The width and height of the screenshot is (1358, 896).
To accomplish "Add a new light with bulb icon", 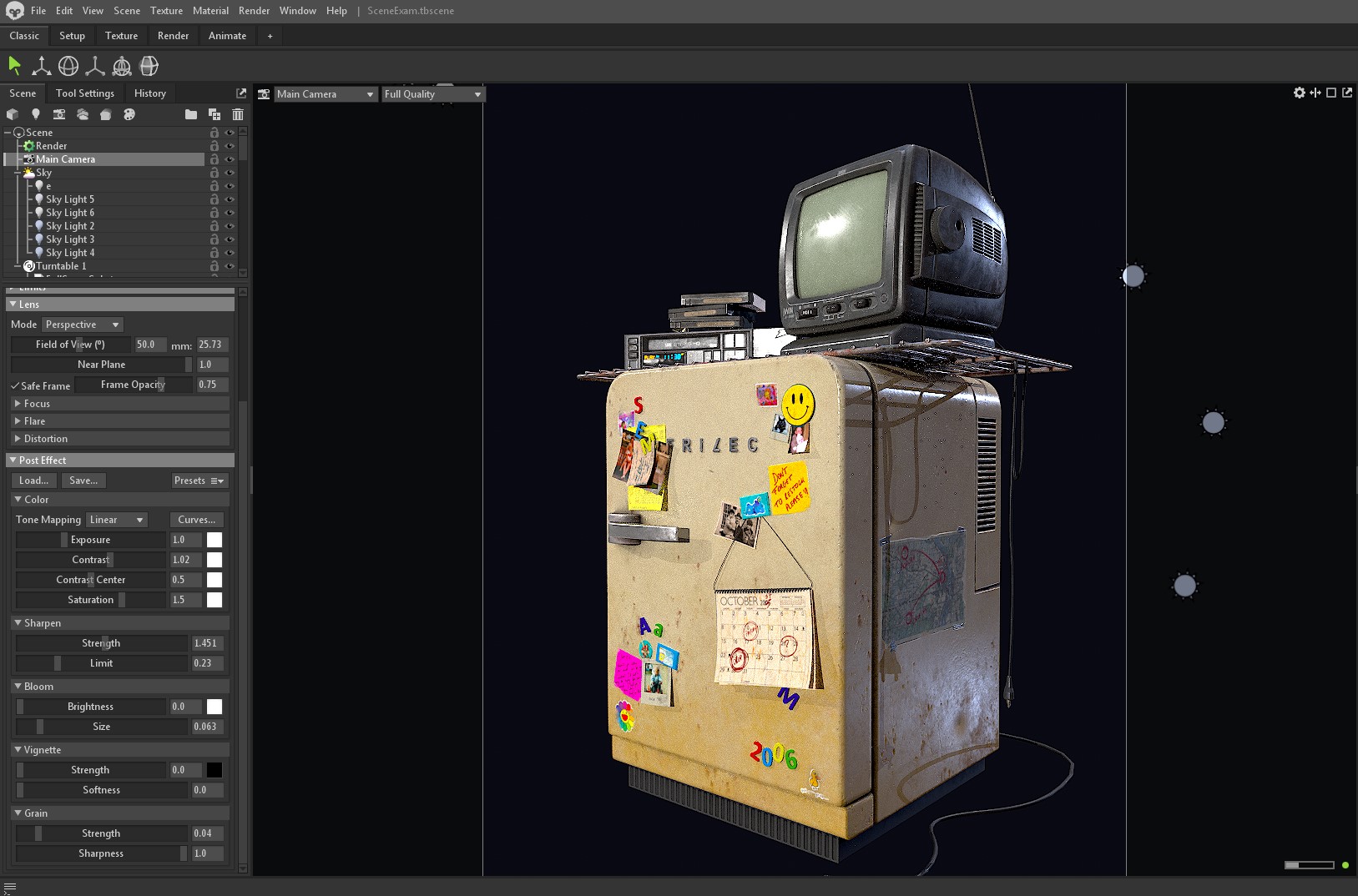I will (x=35, y=114).
